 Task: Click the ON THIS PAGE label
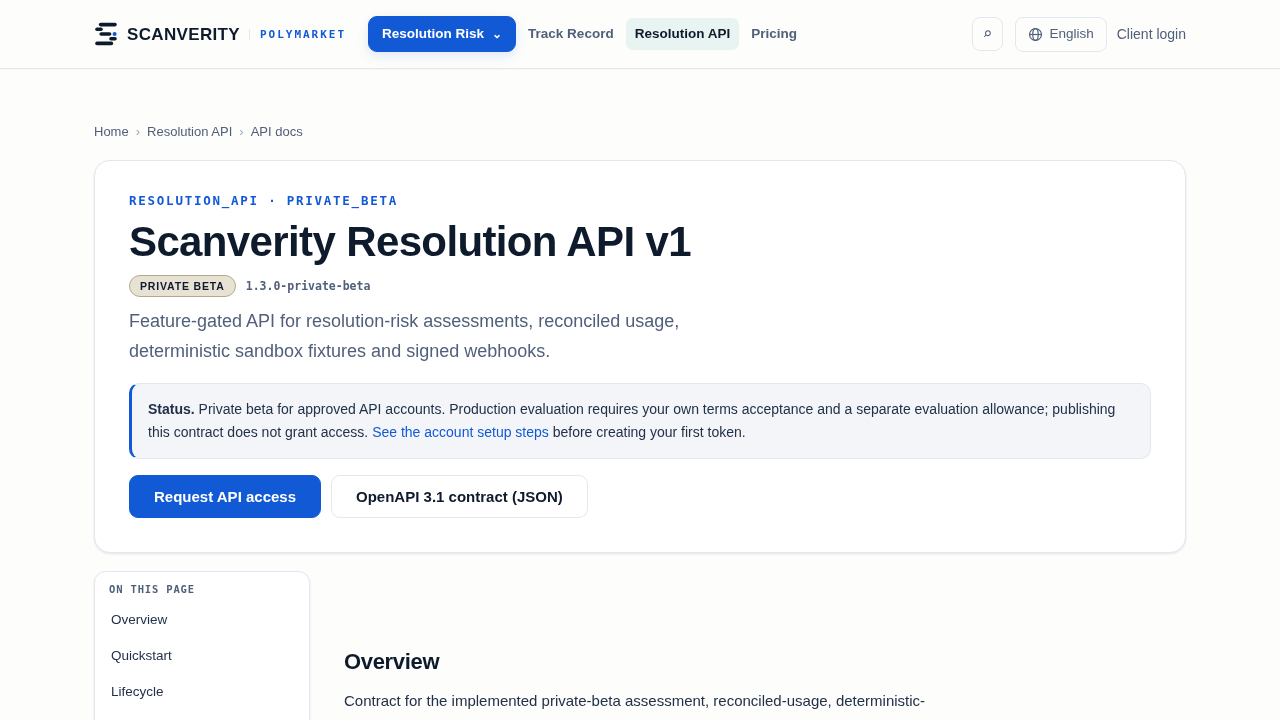click(152, 590)
